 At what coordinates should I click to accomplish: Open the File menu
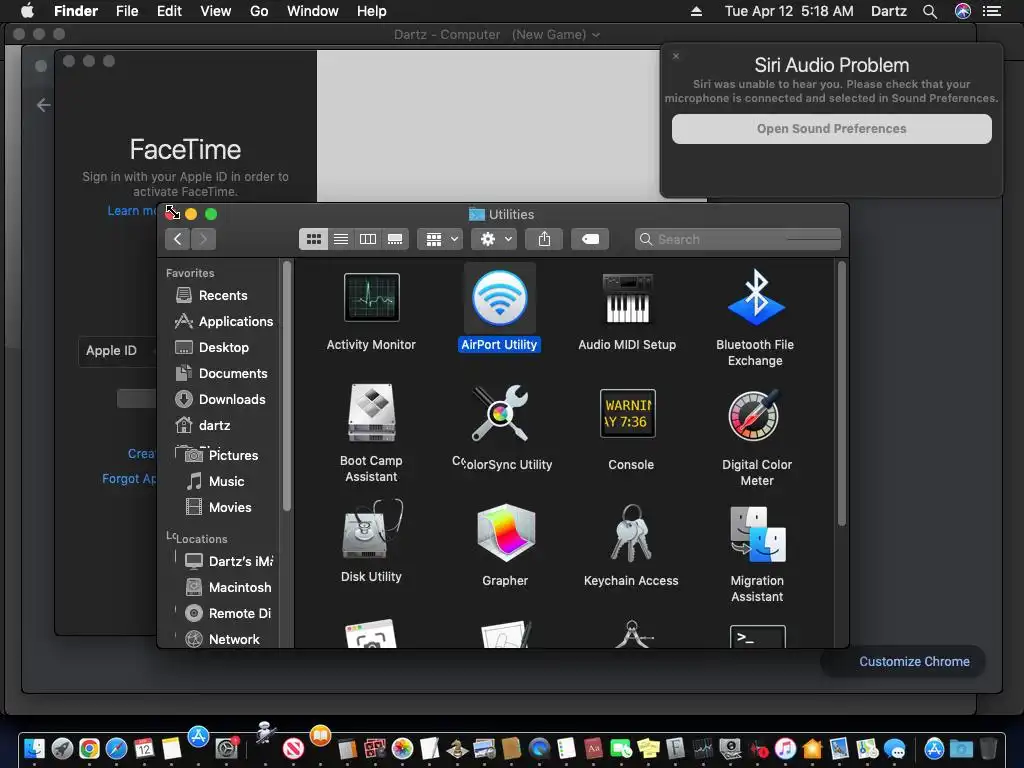127,11
